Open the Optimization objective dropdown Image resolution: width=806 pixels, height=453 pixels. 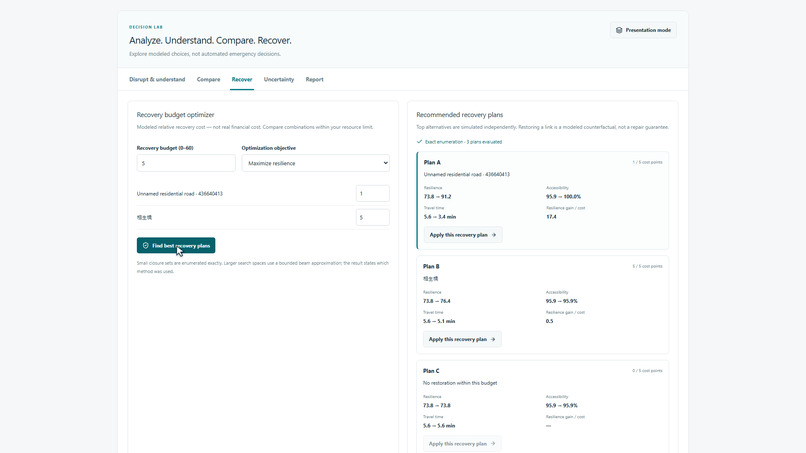316,163
